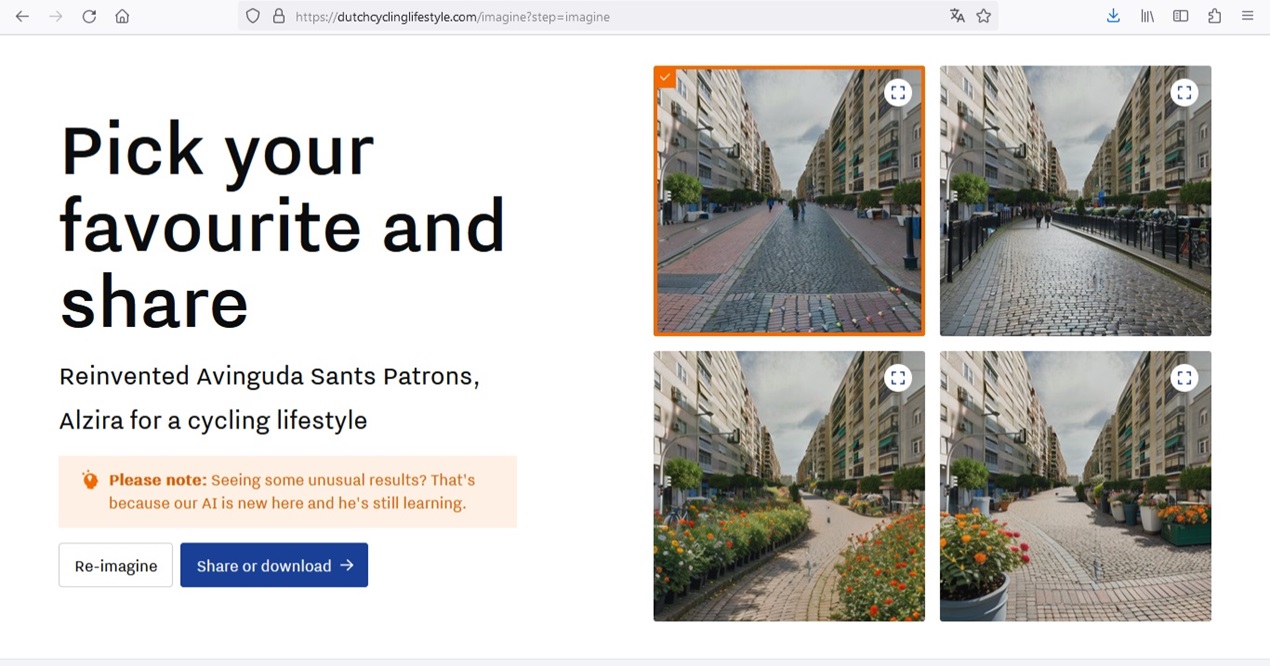Open the extensions puzzle icon
1270x666 pixels.
tap(1214, 16)
